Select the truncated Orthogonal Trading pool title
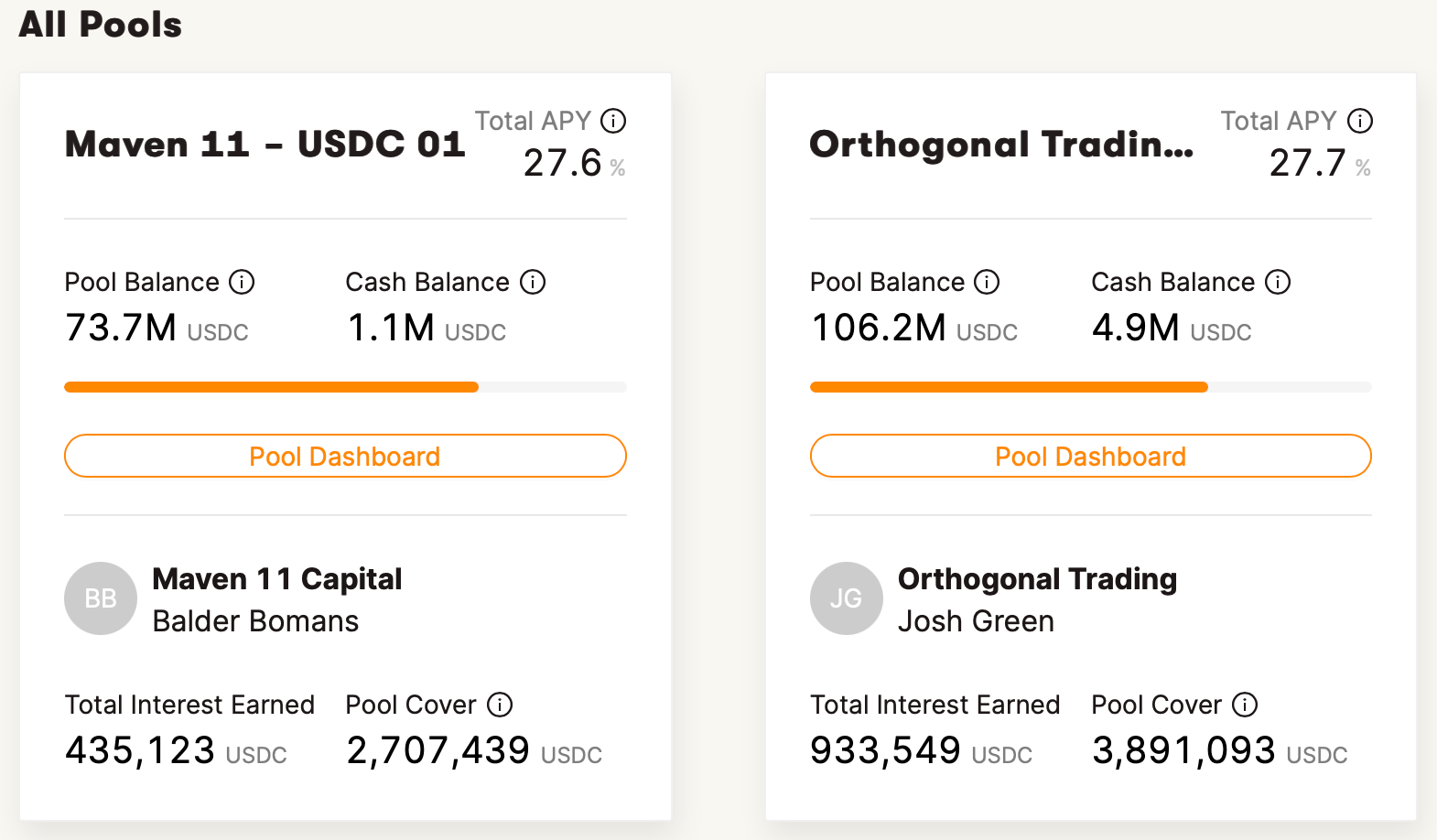Screen dimensions: 1437x840 (1001, 145)
